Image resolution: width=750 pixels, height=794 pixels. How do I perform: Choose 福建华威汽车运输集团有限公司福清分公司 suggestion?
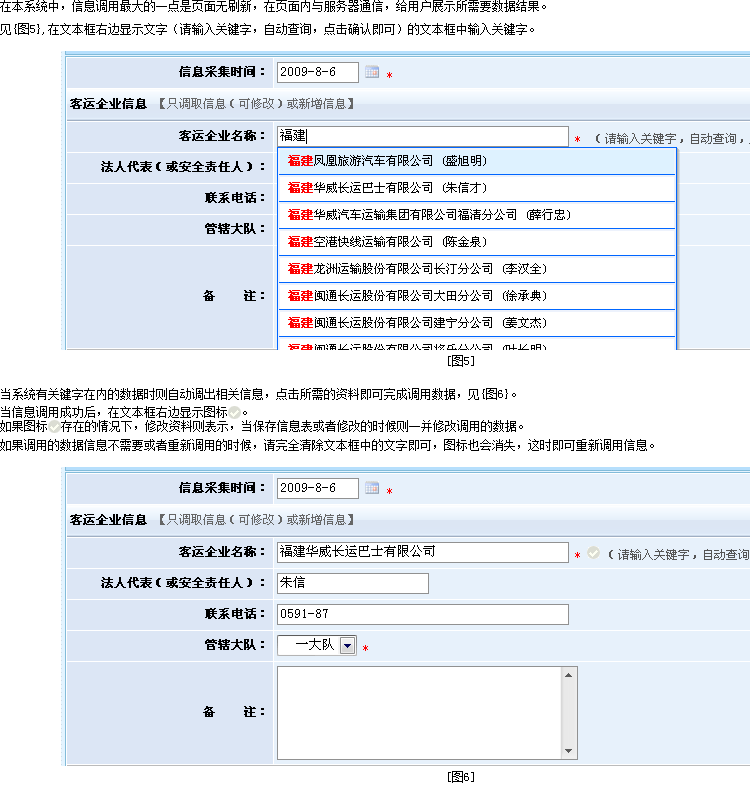coord(477,215)
